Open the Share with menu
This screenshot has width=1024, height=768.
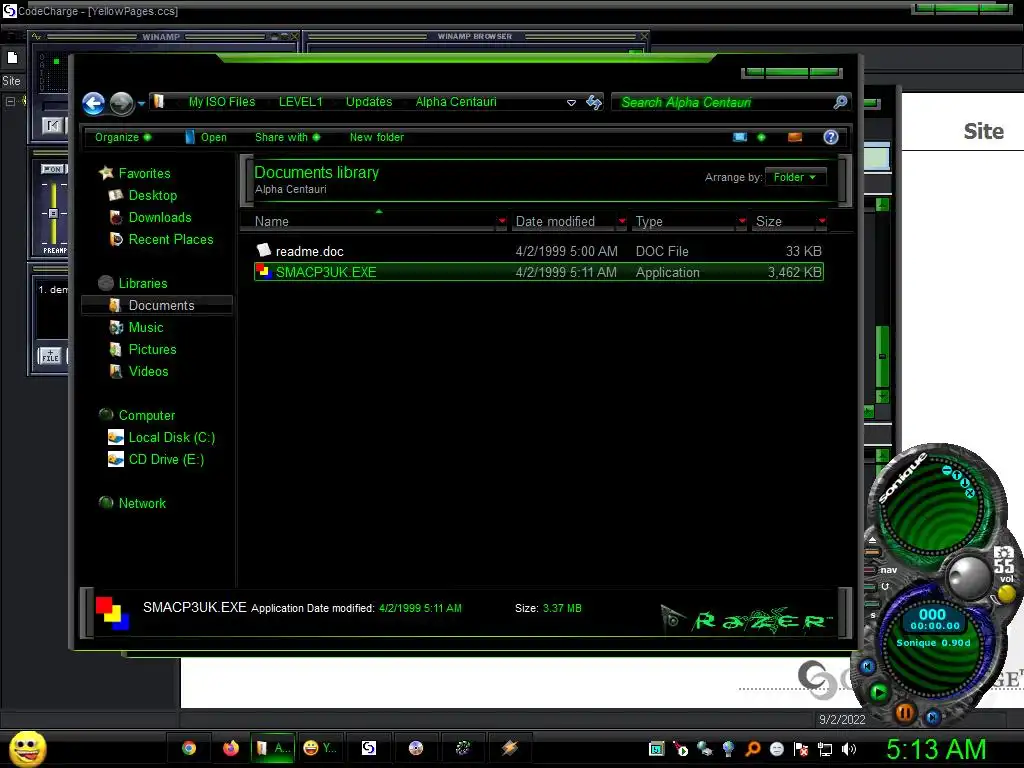287,137
